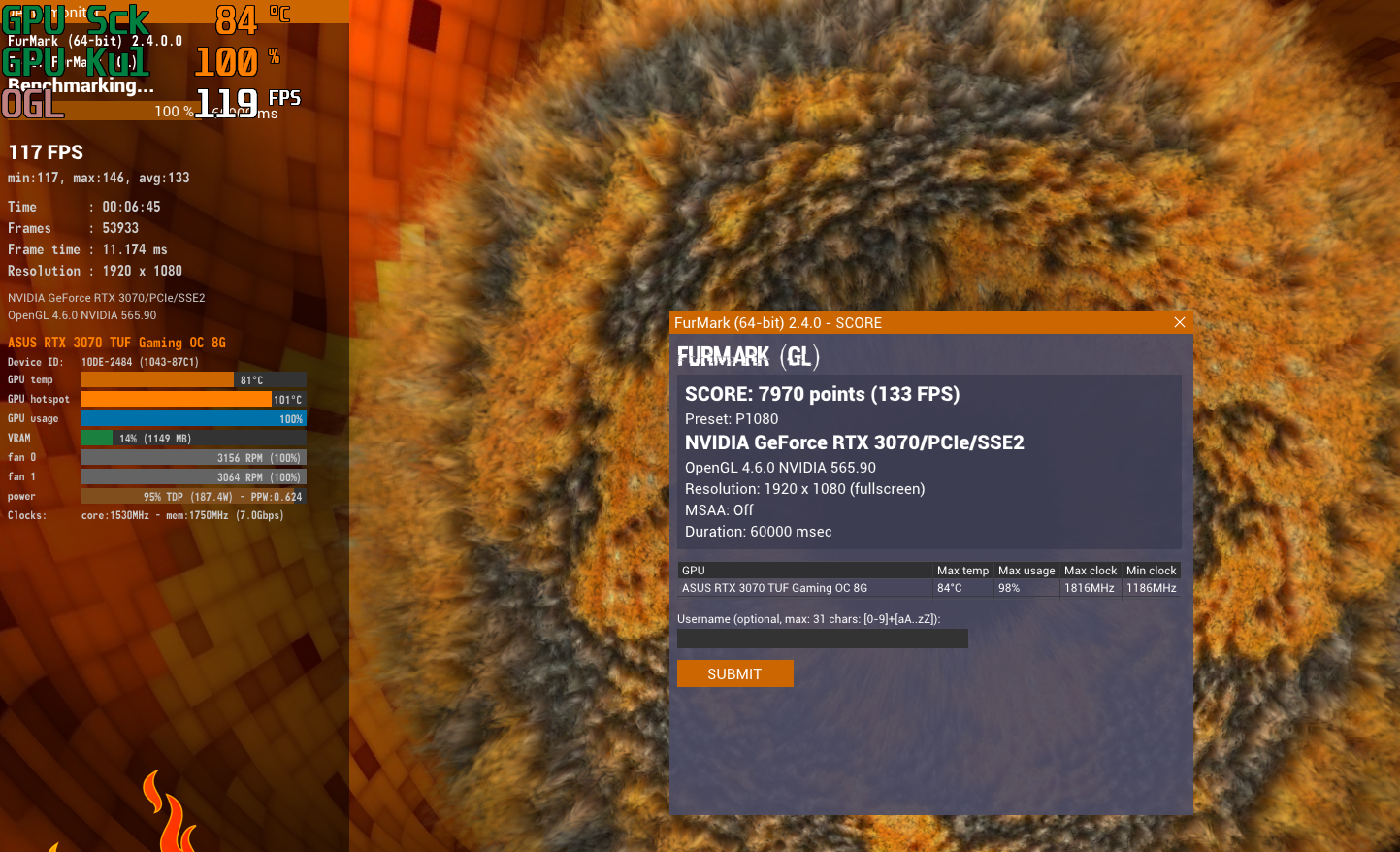The height and width of the screenshot is (852, 1400).
Task: Click the 'SCORE: 7970 points (133 FPS)' text
Action: pos(822,394)
